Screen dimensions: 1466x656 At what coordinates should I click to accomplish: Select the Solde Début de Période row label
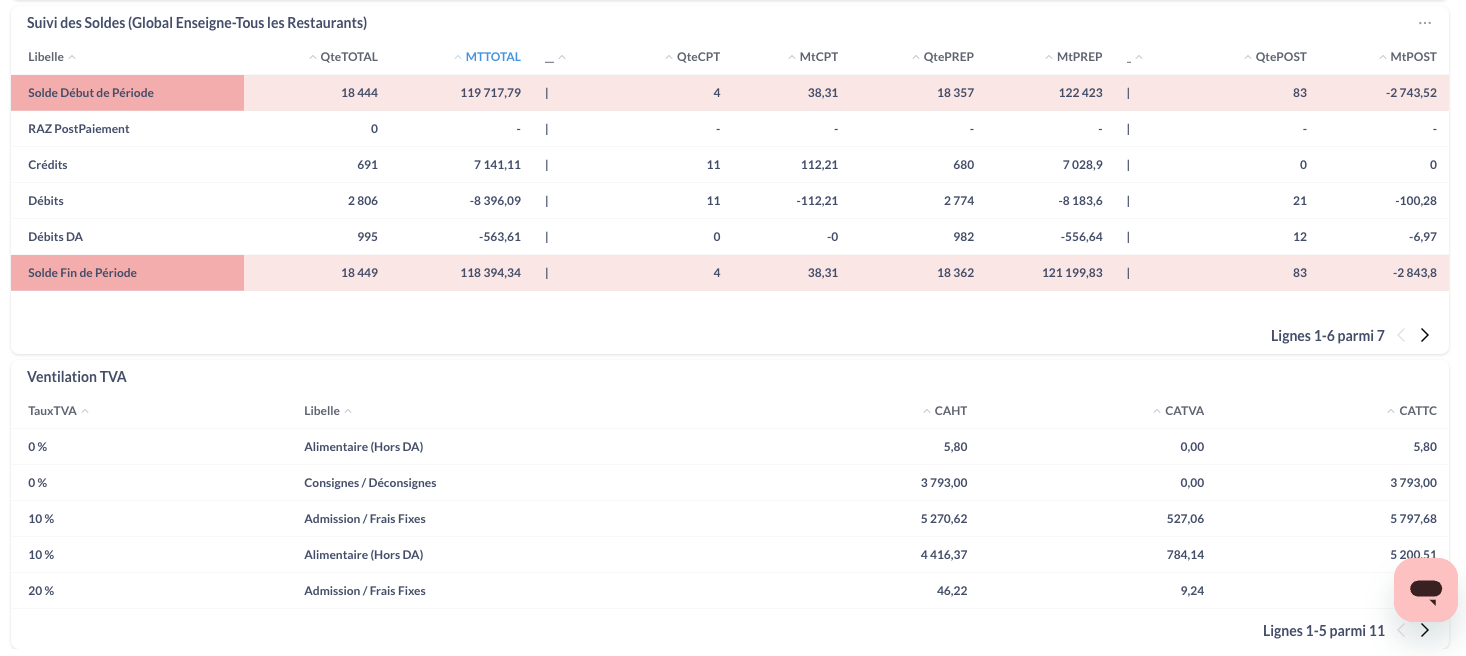click(x=91, y=93)
